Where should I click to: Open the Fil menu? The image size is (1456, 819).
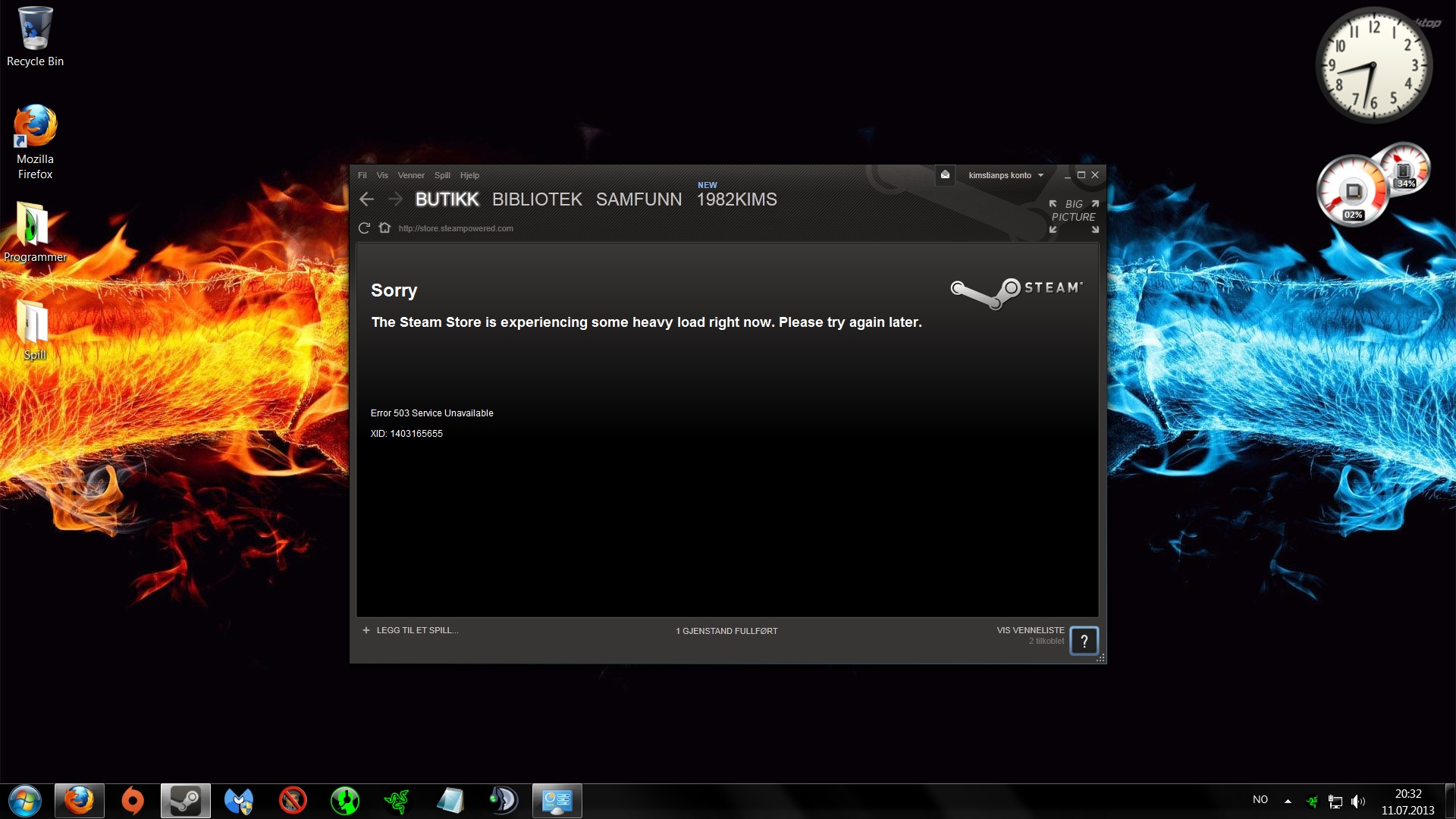click(362, 175)
